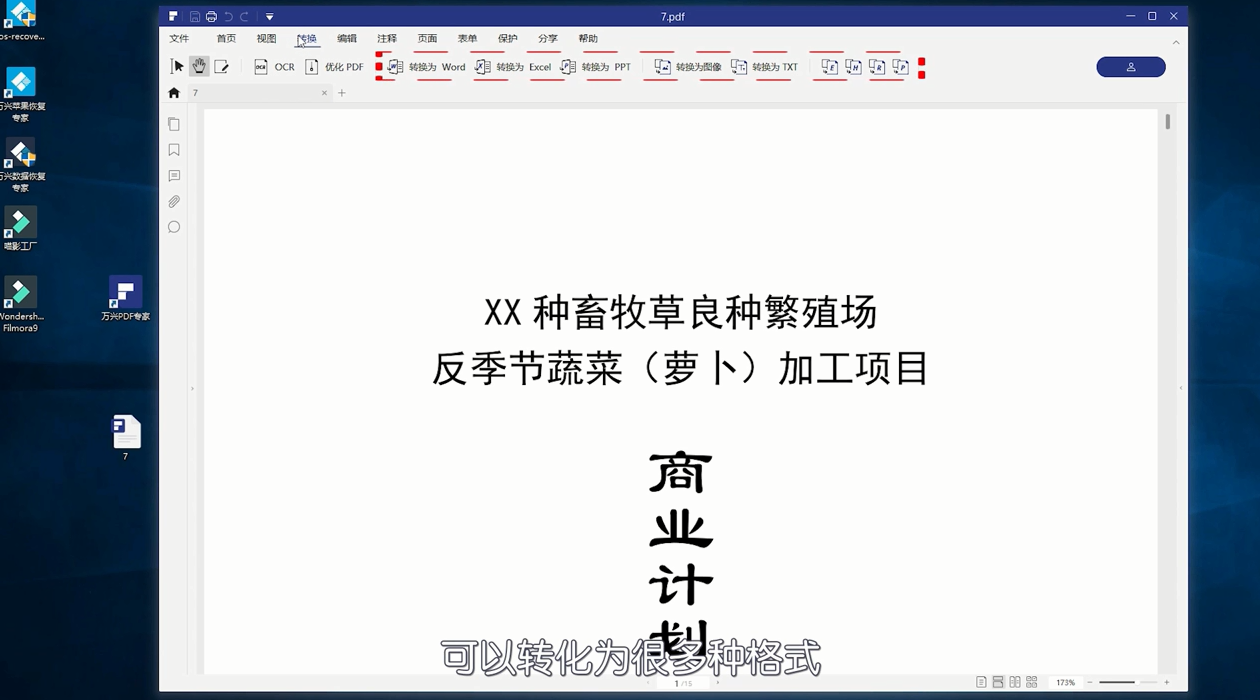The width and height of the screenshot is (1260, 700).
Task: Click the Save icon in the title bar
Action: [194, 16]
